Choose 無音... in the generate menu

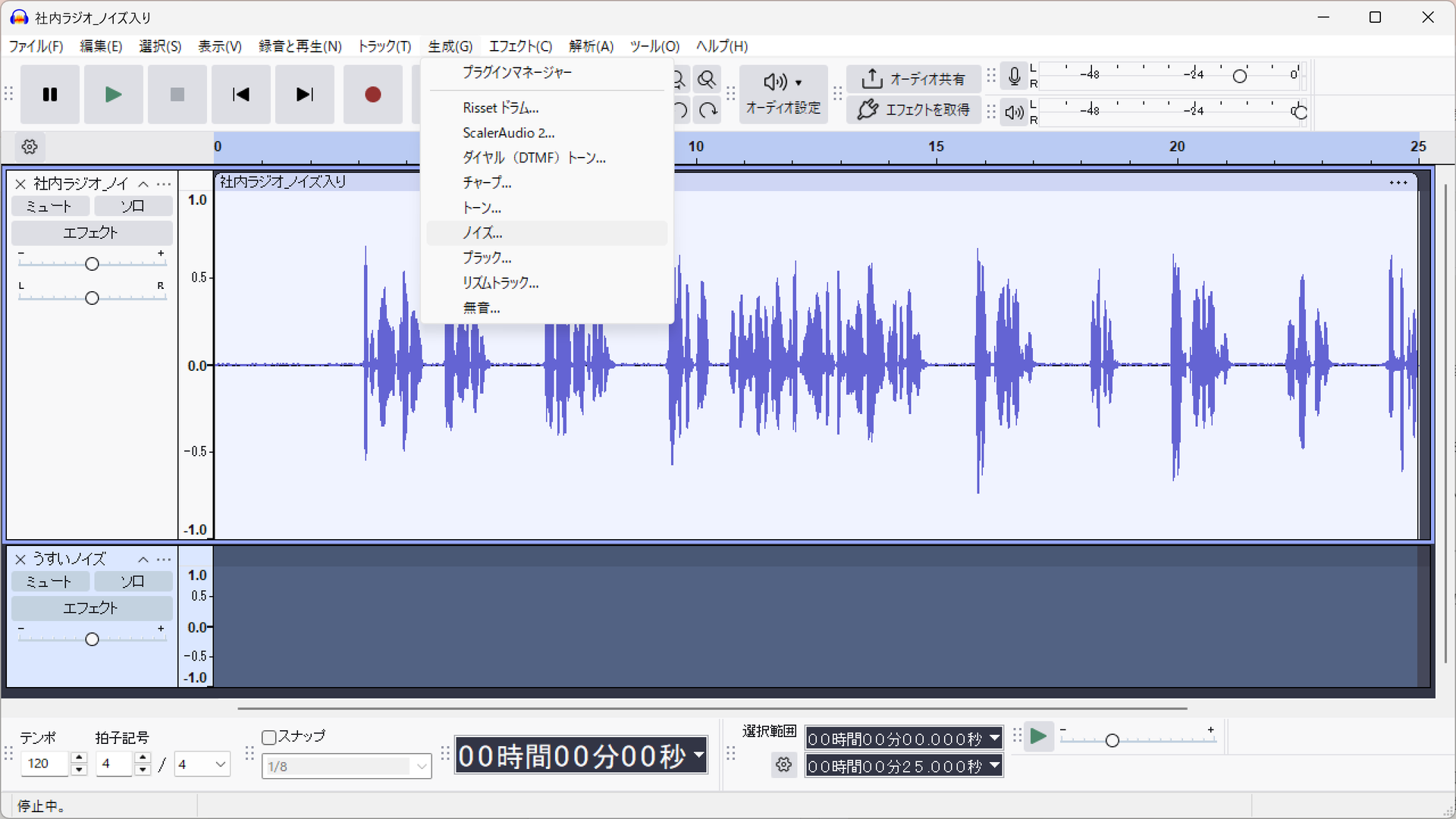point(547,308)
